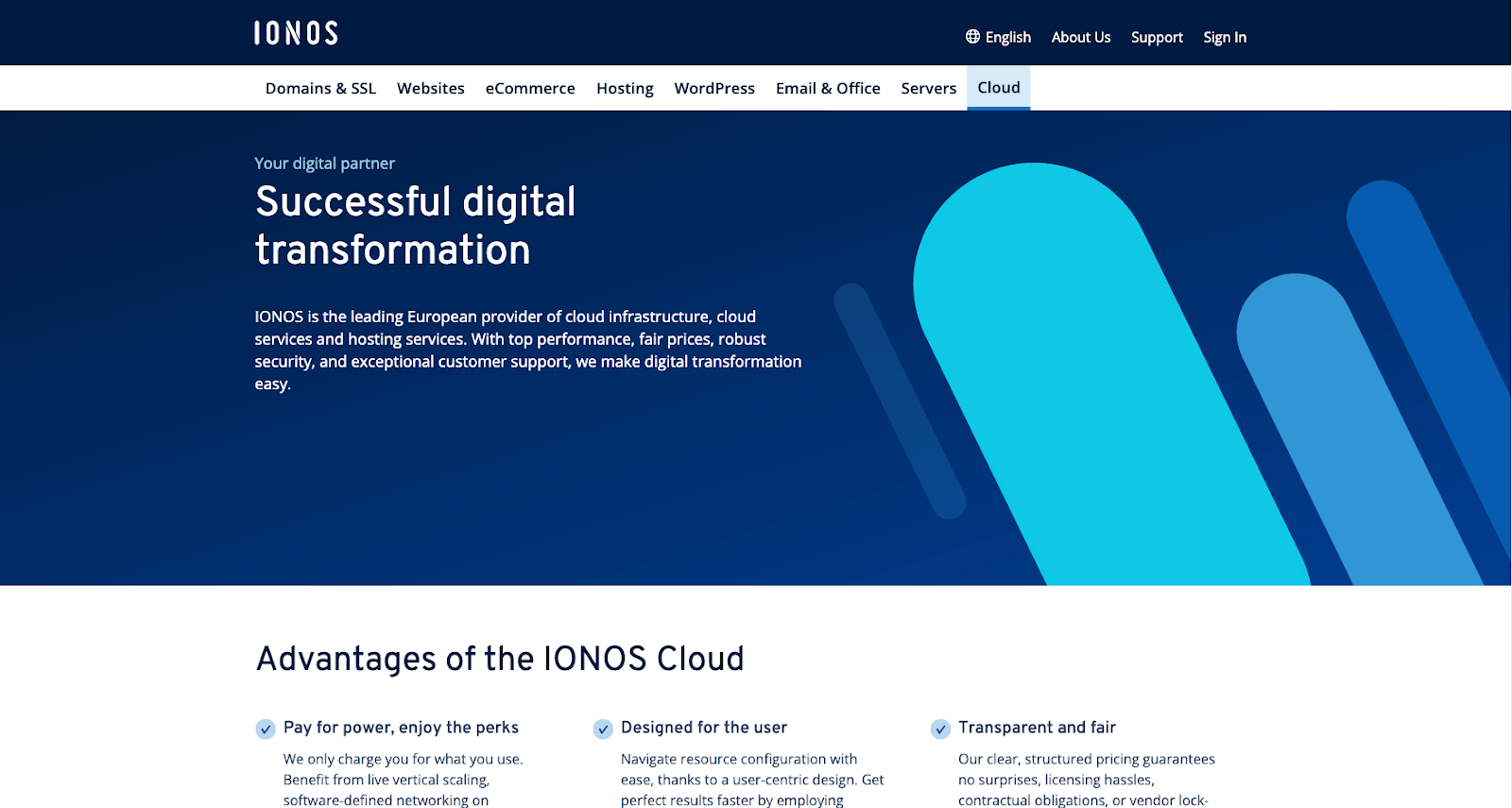The image size is (1512, 808).
Task: Click 'We only charge you for what you use' text
Action: [403, 759]
